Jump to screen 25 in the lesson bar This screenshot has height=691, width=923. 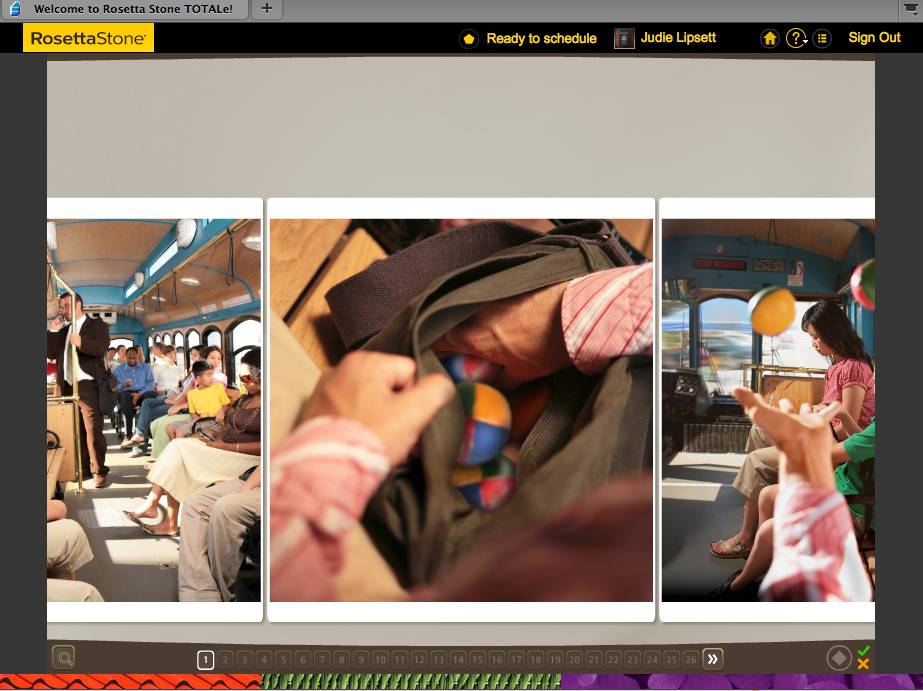pyautogui.click(x=672, y=660)
